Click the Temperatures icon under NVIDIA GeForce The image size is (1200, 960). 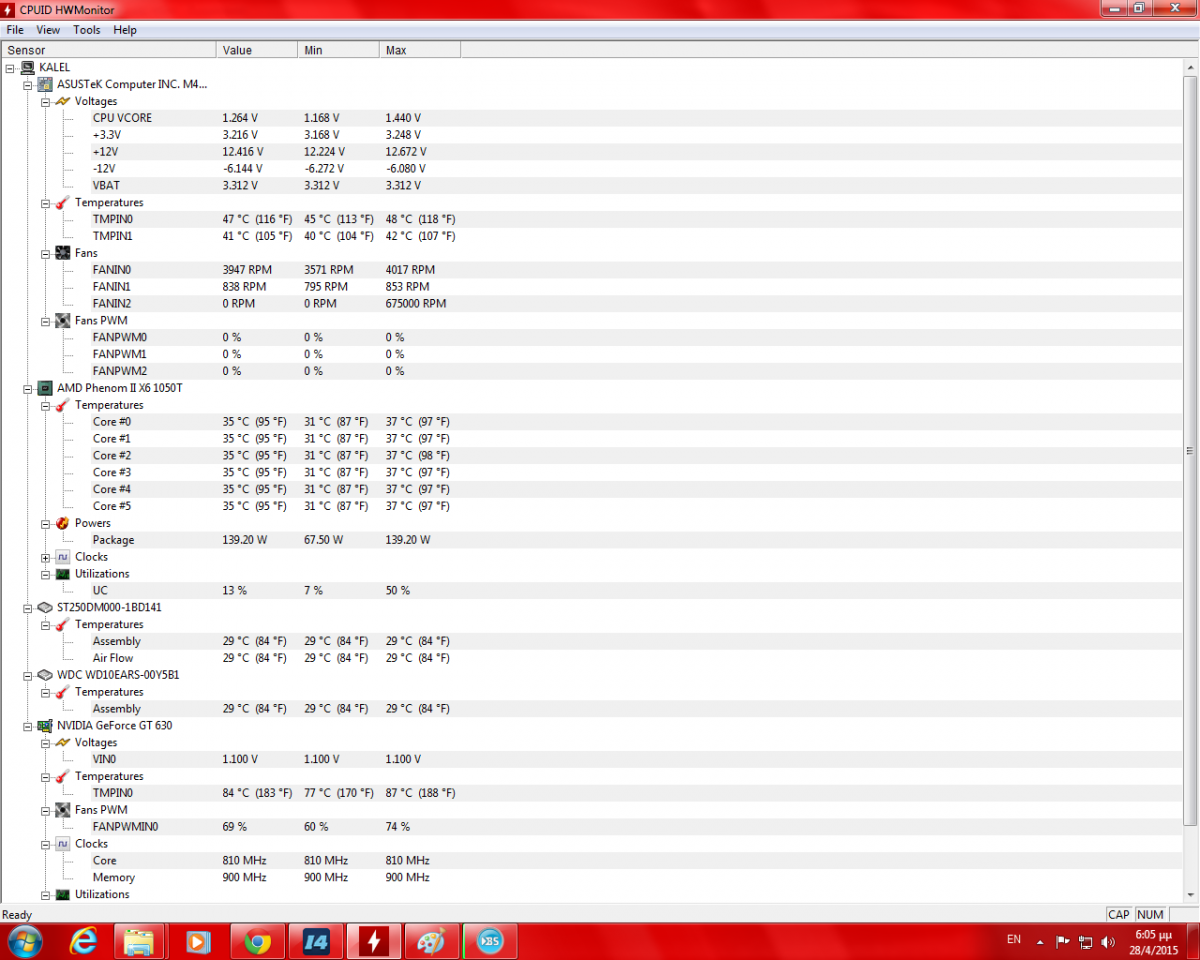click(x=63, y=776)
